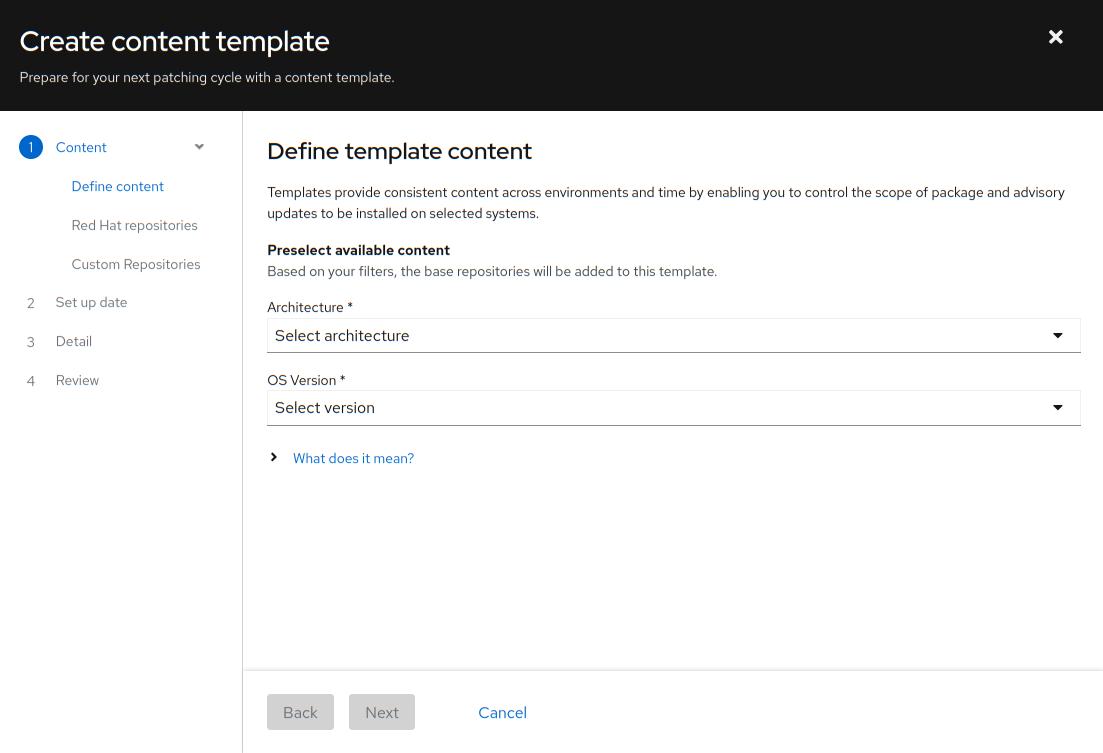Open the Define content sub-step
Screen dimensions: 1103x753
pos(117,186)
